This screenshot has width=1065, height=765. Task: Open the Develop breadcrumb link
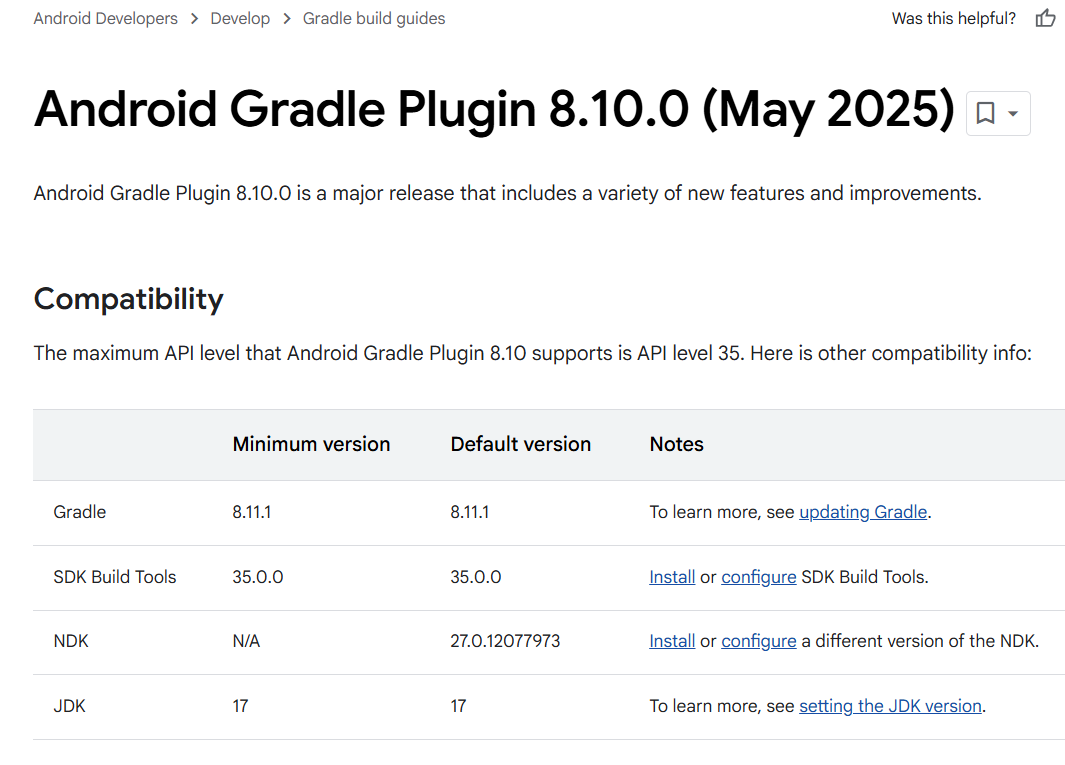click(240, 18)
